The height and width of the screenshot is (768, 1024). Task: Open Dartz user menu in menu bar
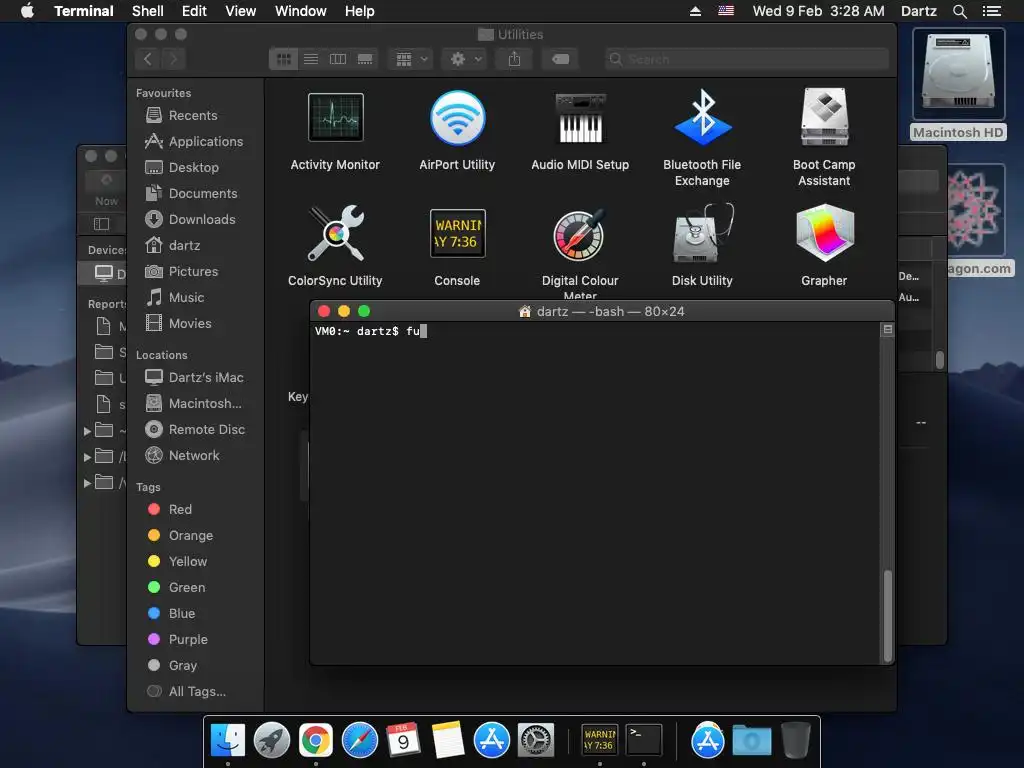(x=918, y=11)
